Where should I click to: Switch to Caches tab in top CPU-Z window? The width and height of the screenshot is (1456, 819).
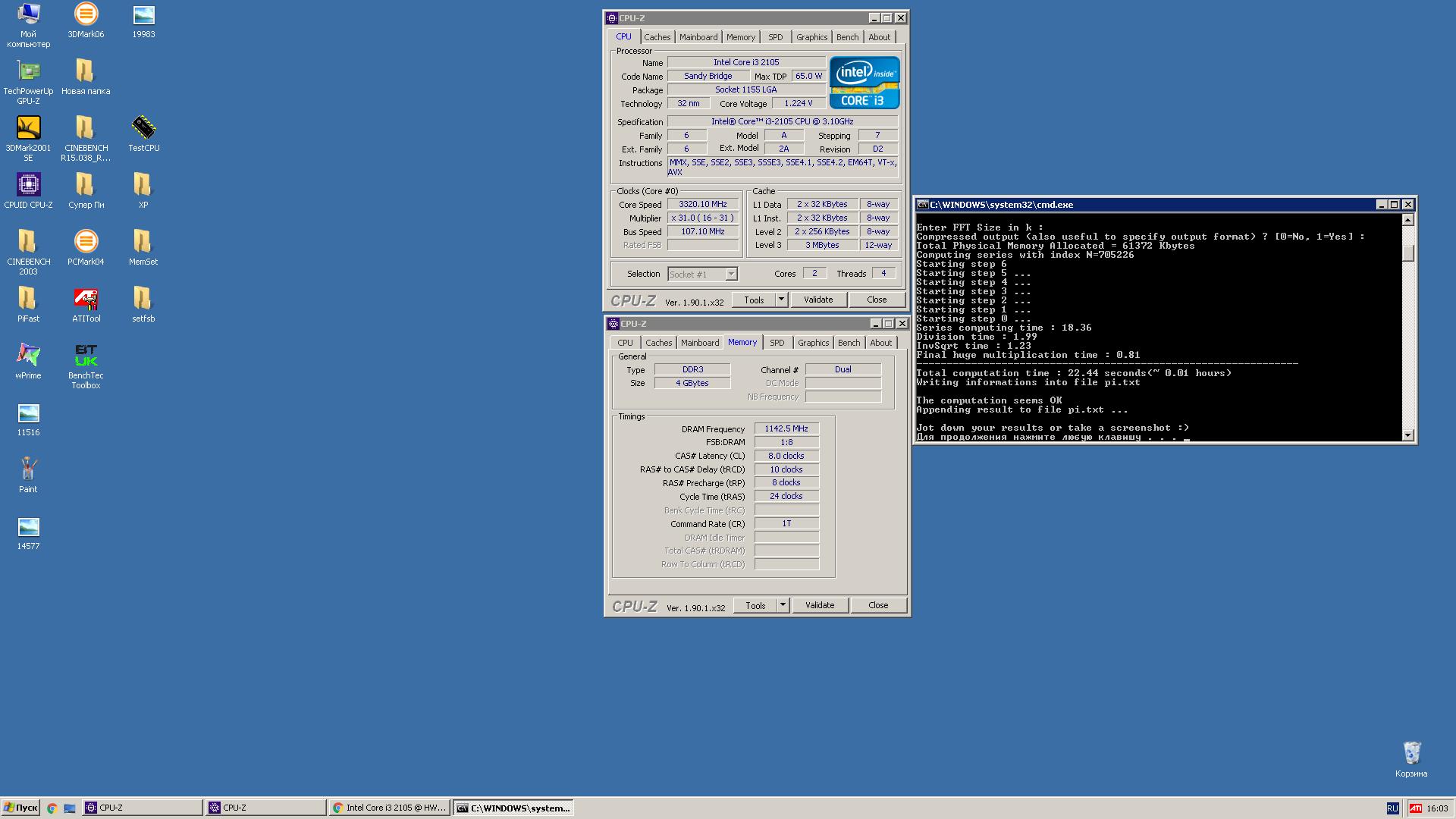coord(657,37)
